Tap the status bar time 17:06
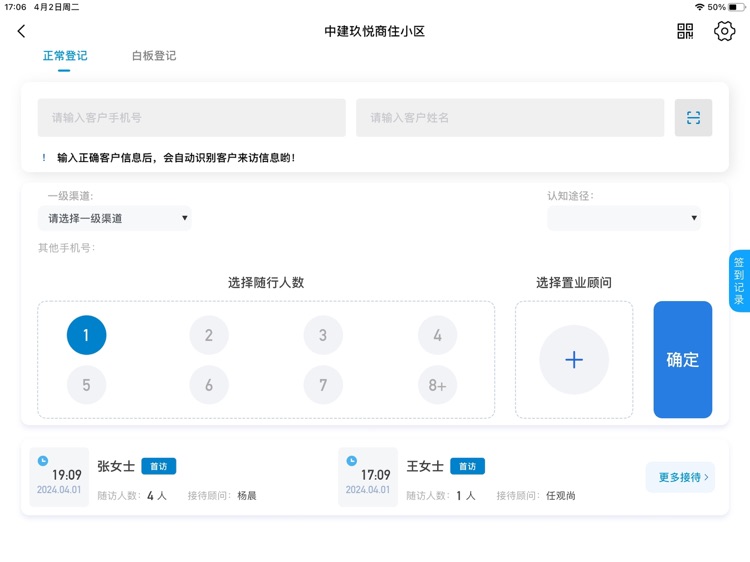Image resolution: width=750 pixels, height=562 pixels. (15, 7)
